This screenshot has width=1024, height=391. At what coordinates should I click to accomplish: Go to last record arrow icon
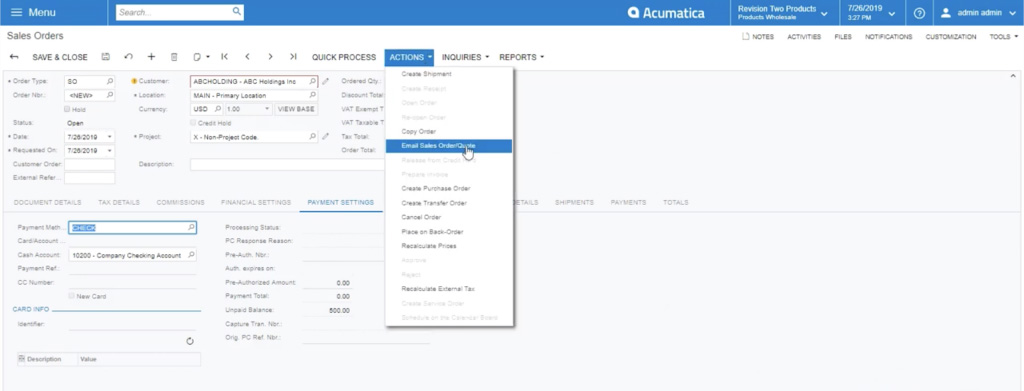[x=293, y=57]
